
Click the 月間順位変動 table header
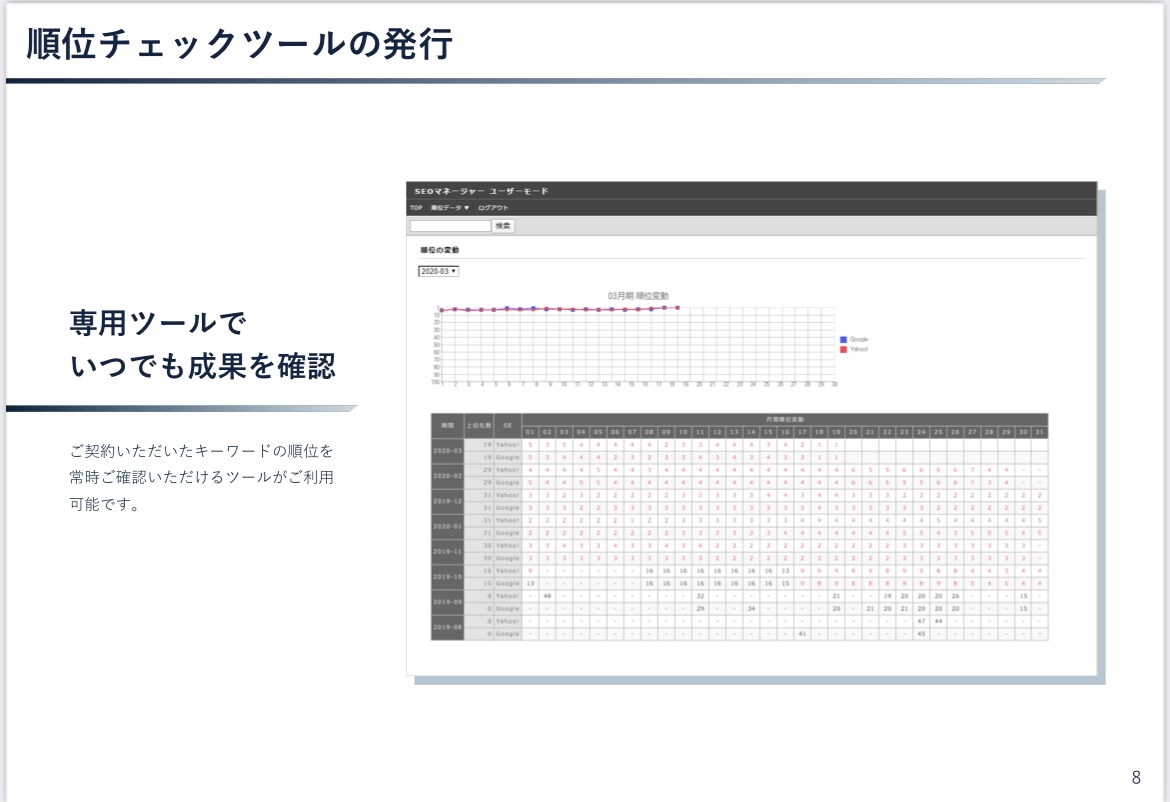pyautogui.click(x=785, y=419)
